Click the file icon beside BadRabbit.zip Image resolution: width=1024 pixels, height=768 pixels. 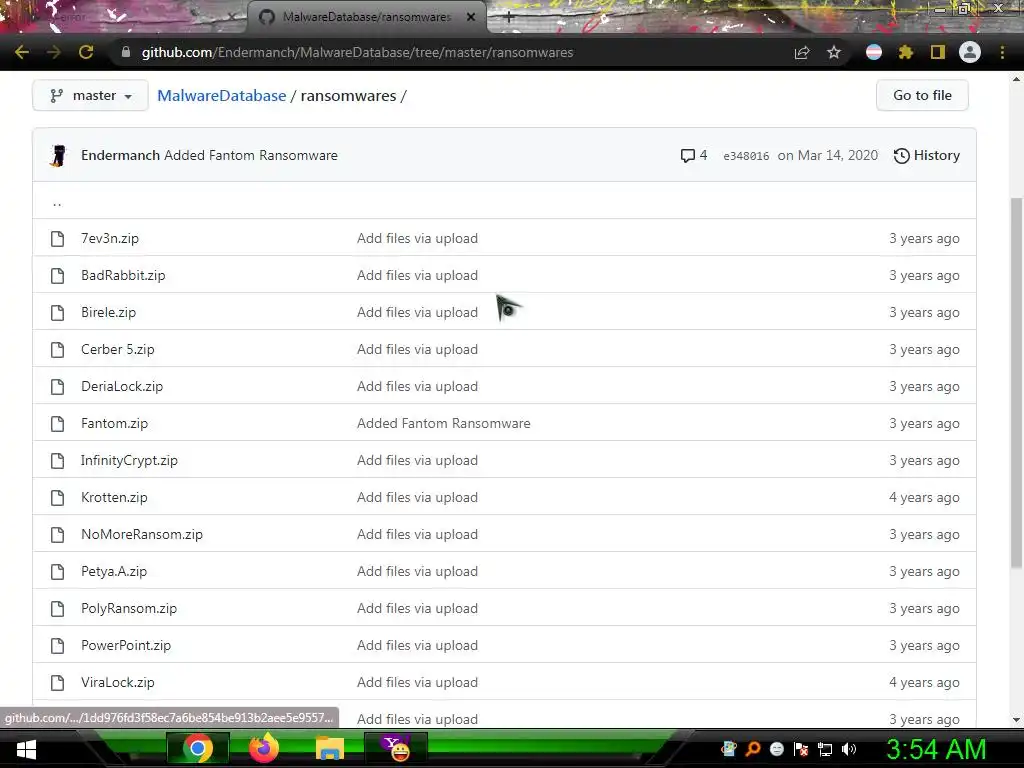[x=57, y=276]
